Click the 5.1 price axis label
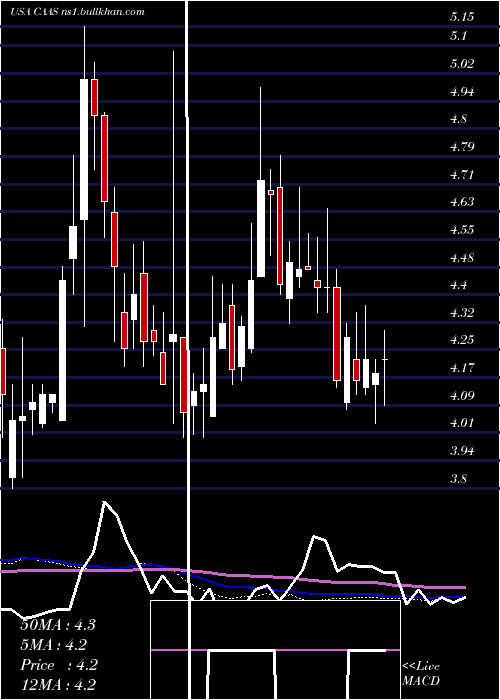500x700 pixels. pyautogui.click(x=459, y=35)
